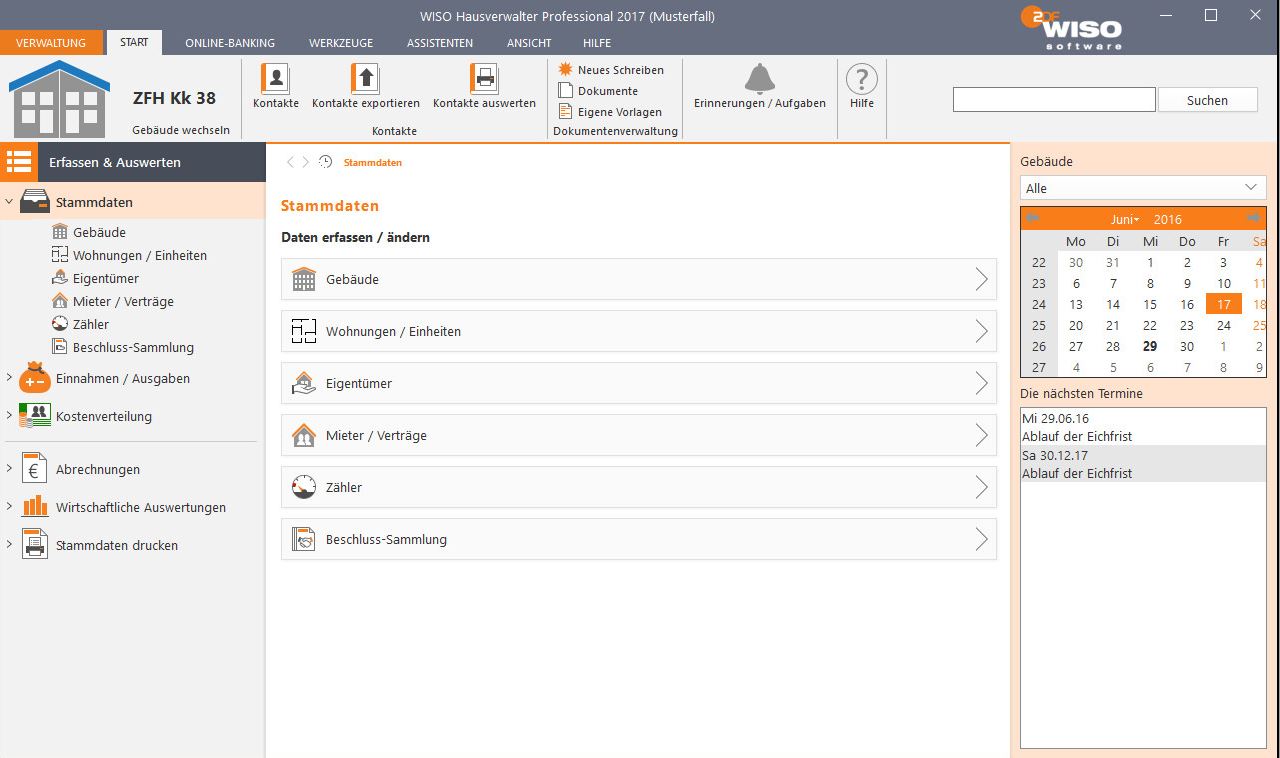The image size is (1280, 758).
Task: Select Zähler in the left sidebar tree
Action: click(91, 324)
